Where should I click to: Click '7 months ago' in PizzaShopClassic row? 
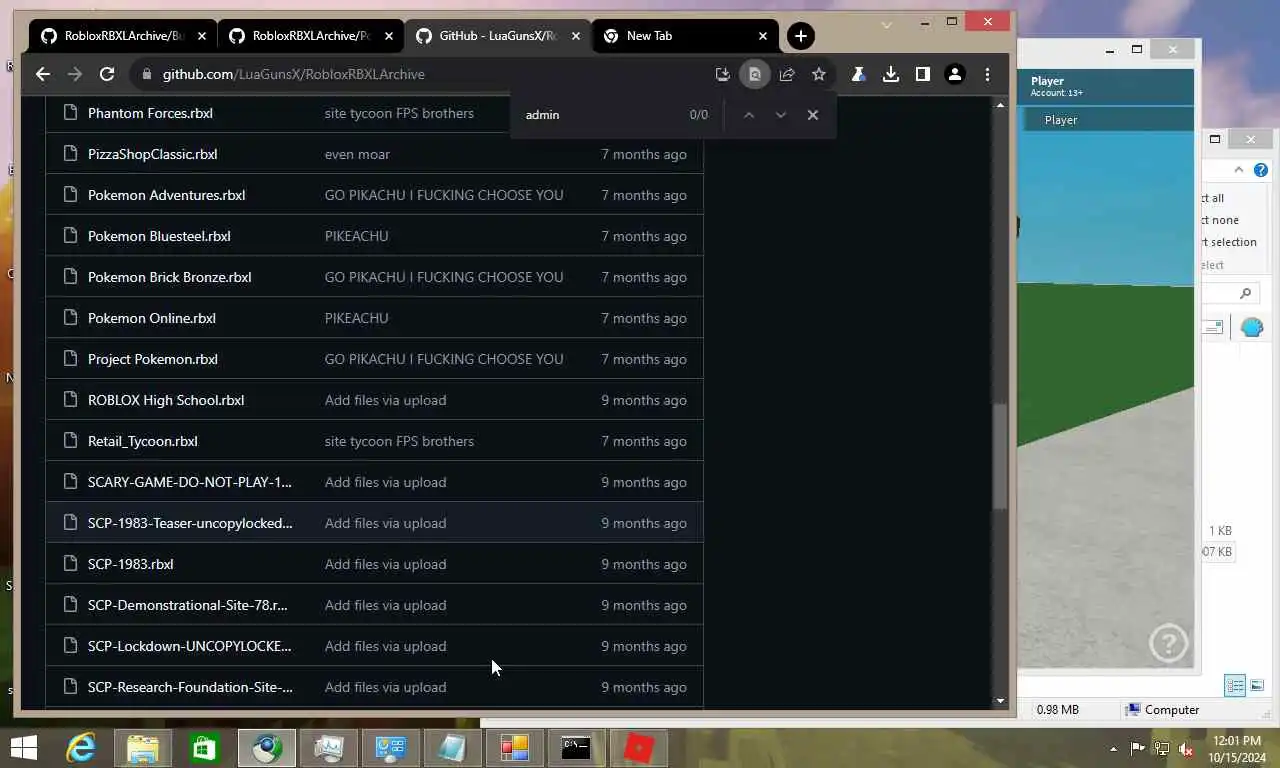[643, 154]
